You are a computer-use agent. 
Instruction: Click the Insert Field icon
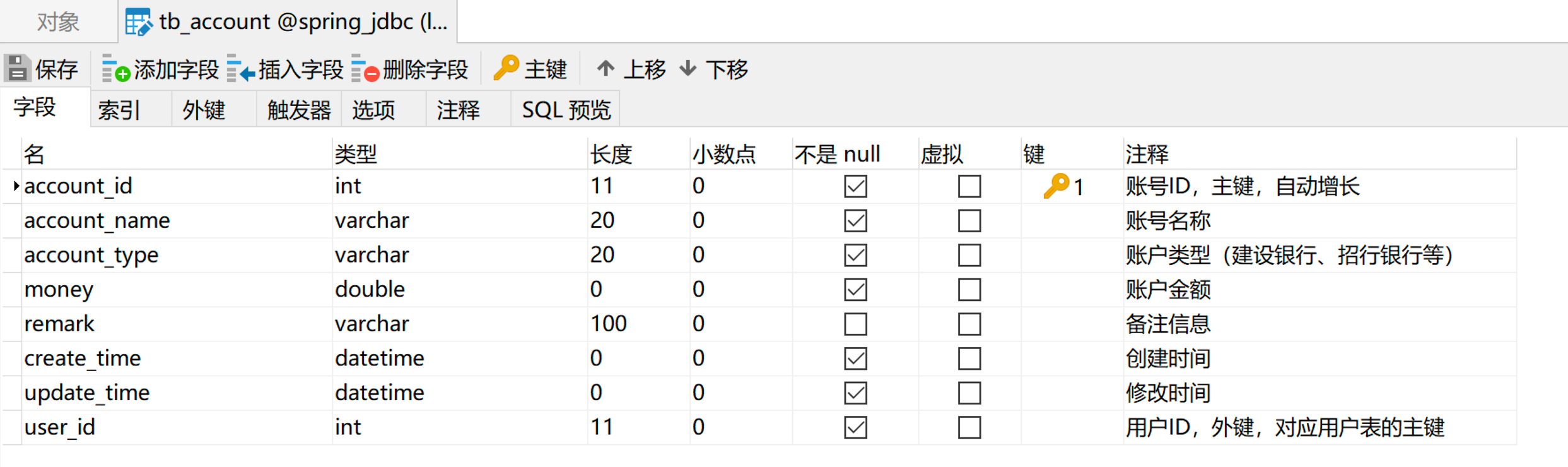pyautogui.click(x=240, y=68)
